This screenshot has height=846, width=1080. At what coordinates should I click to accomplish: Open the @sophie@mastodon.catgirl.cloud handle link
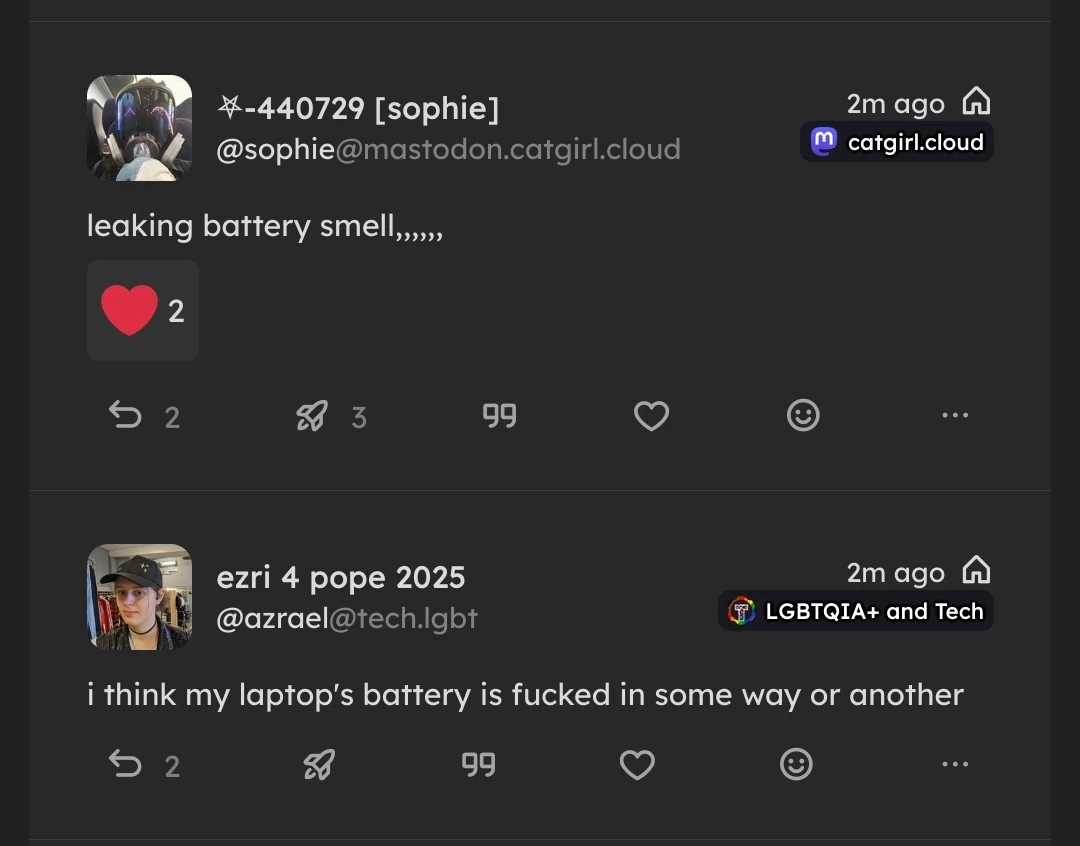[x=448, y=149]
